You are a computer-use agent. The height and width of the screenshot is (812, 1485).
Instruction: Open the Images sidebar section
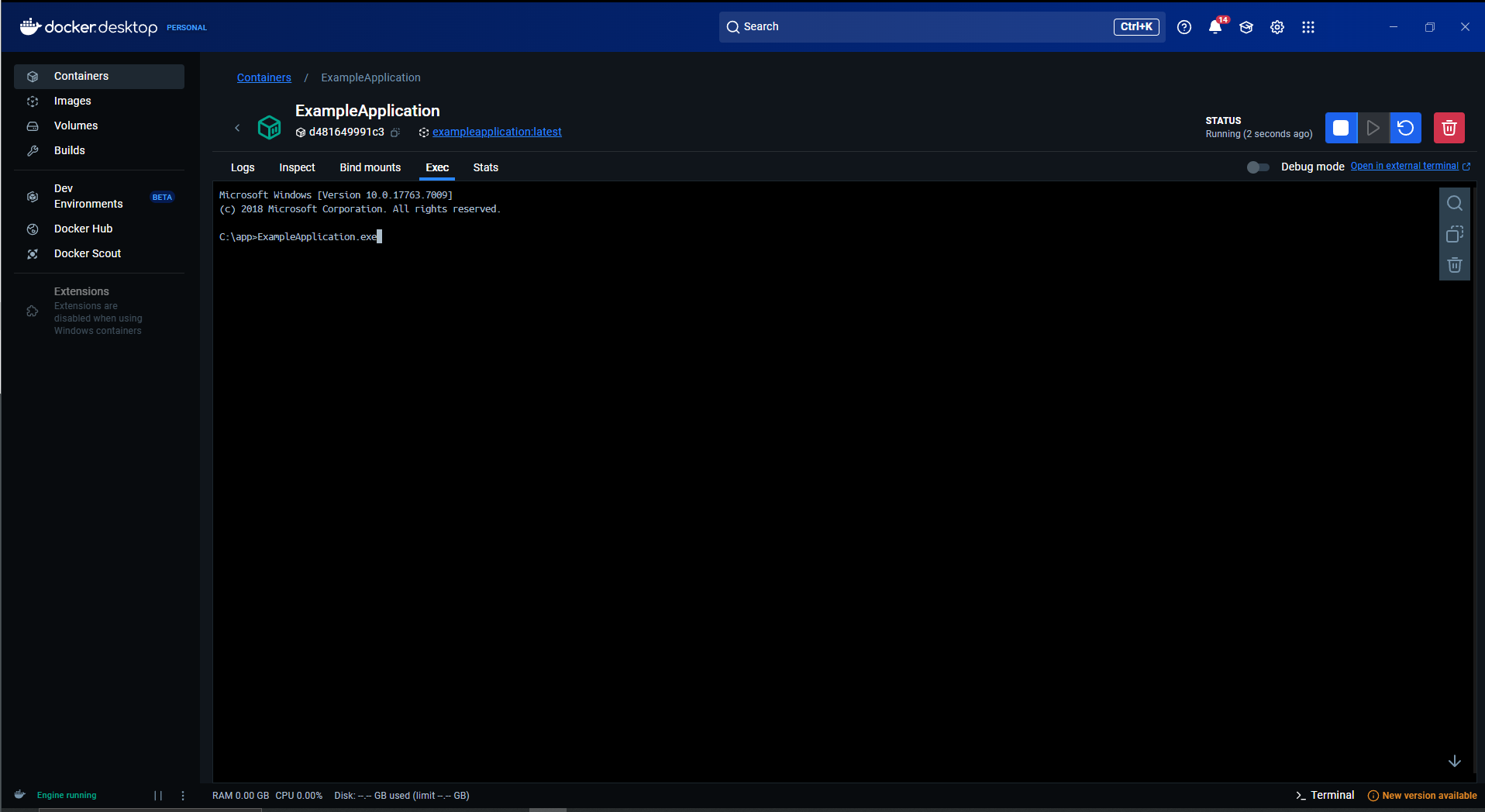pyautogui.click(x=99, y=101)
